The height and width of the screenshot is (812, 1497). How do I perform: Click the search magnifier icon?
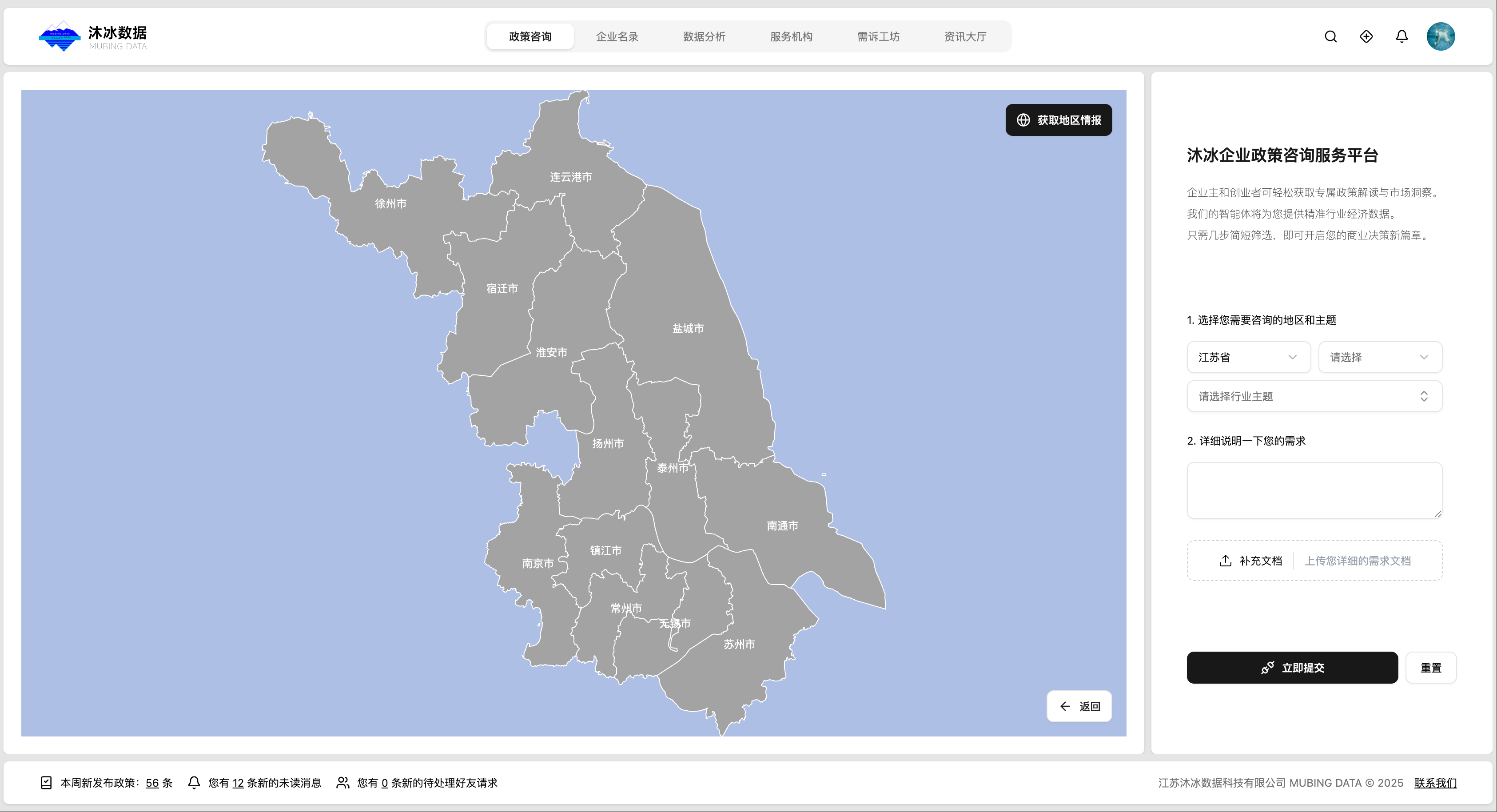[1330, 36]
